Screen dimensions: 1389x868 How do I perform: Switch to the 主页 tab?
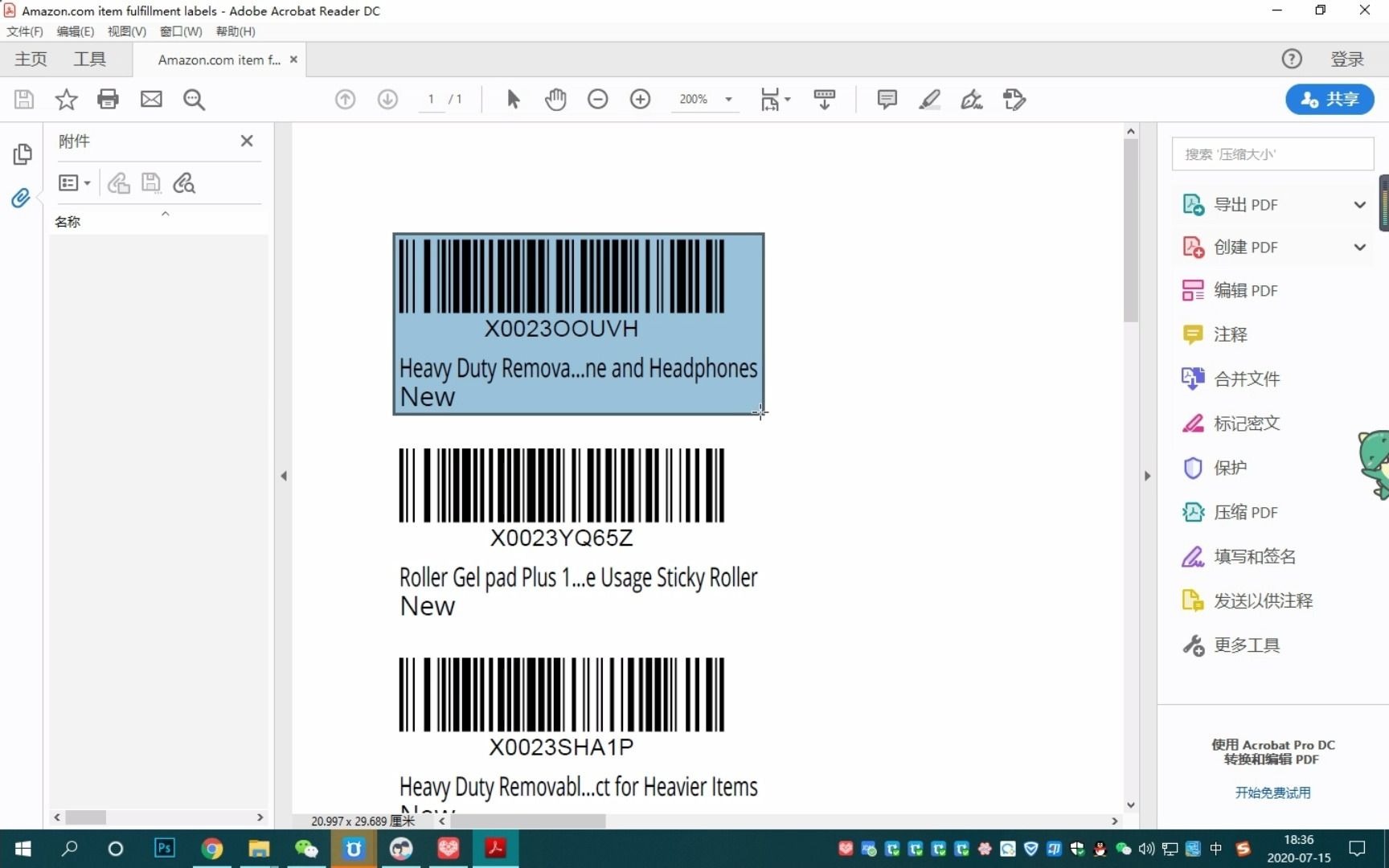tap(31, 59)
